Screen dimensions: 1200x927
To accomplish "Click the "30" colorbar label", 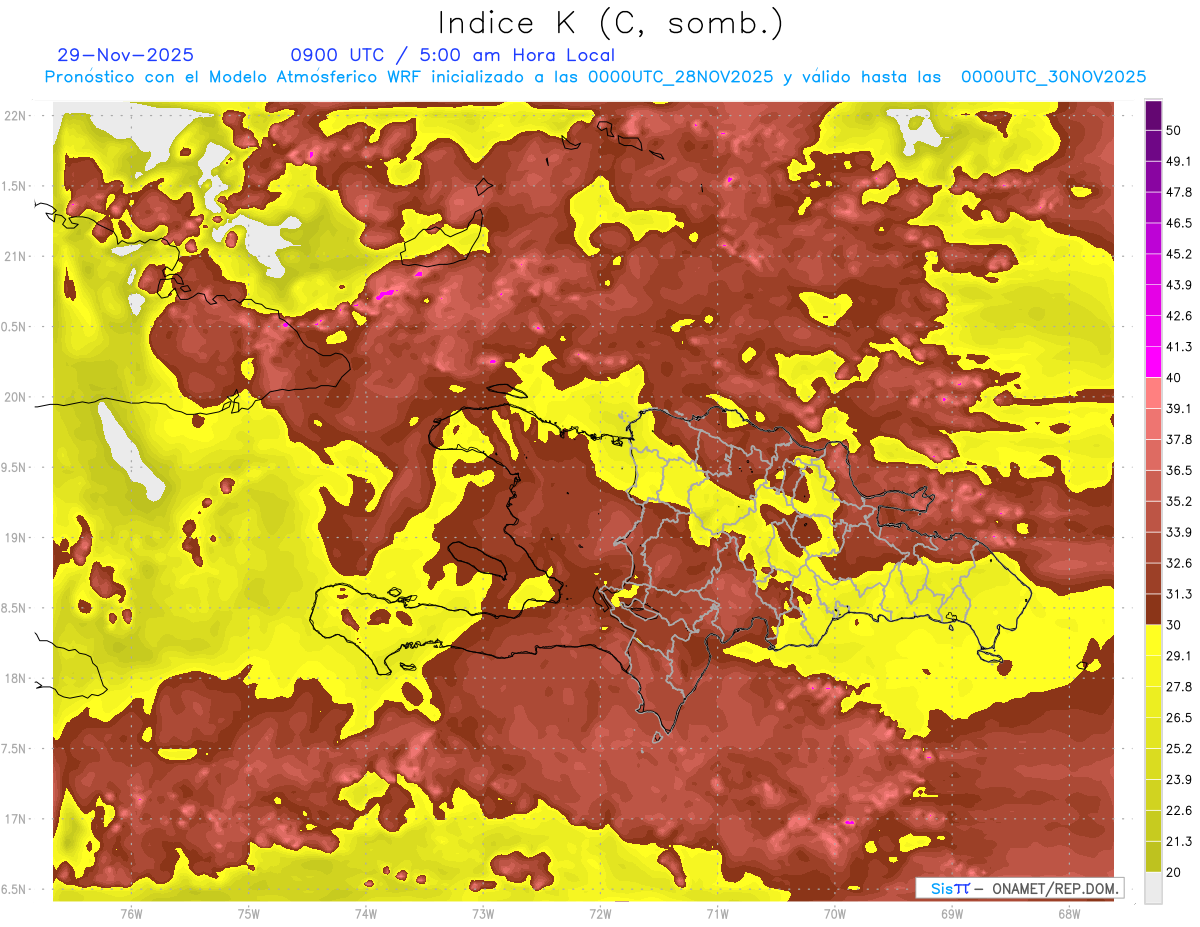I will click(x=1174, y=626).
